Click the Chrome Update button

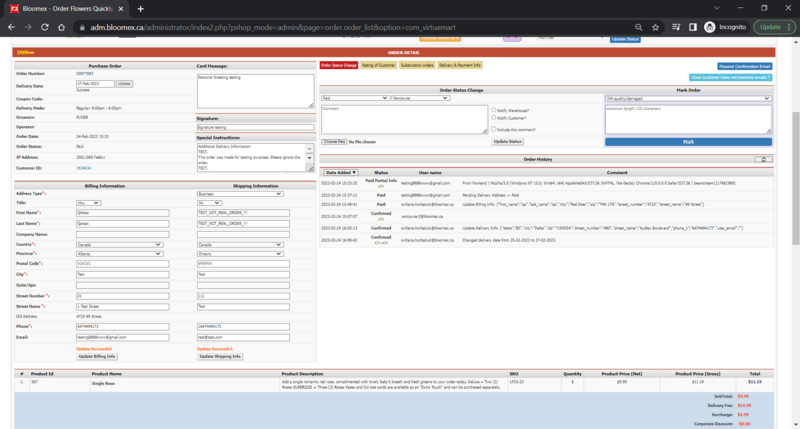[x=774, y=27]
